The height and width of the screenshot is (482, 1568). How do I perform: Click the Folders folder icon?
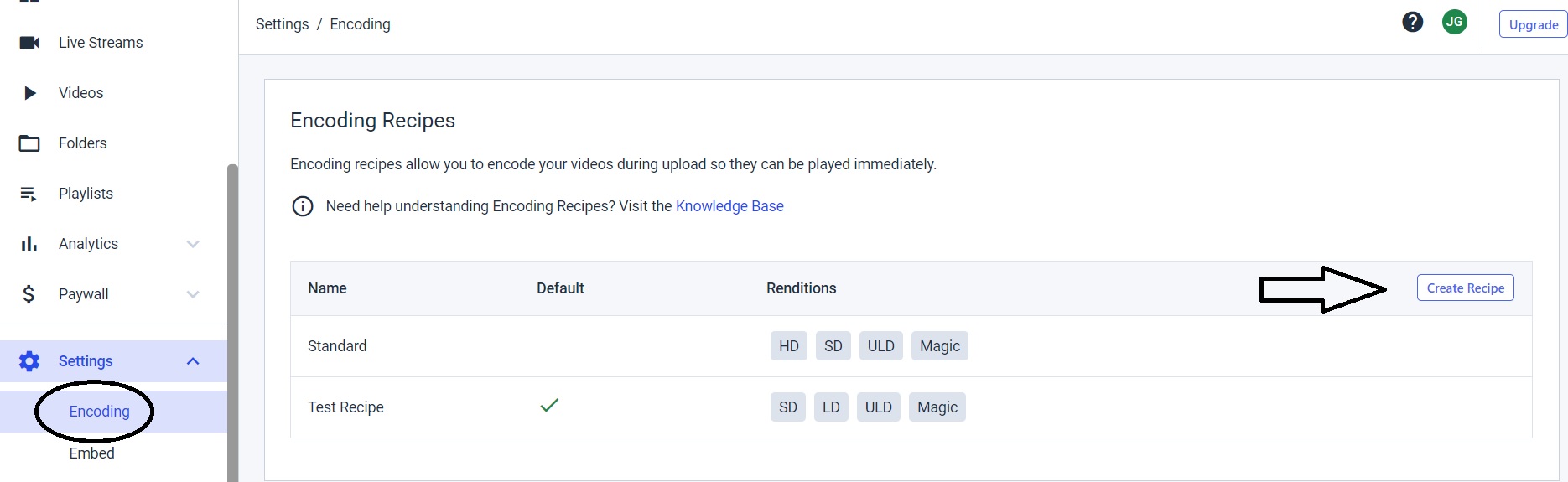tap(29, 143)
